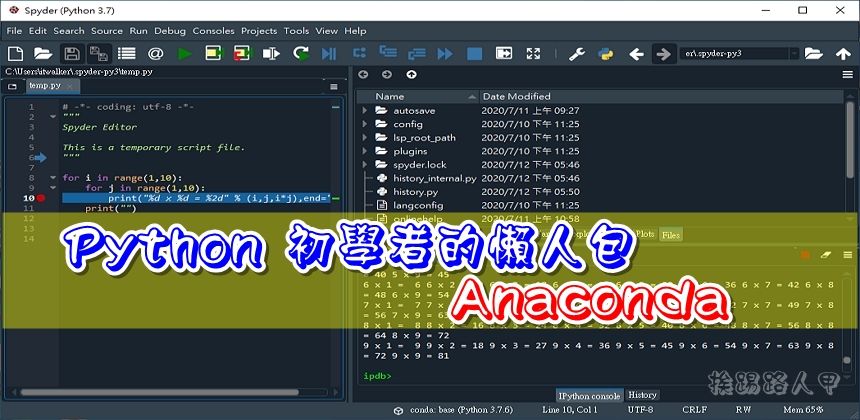Screen dimensions: 860x420
Task: Expand the spyder.lock folder
Action: click(365, 164)
